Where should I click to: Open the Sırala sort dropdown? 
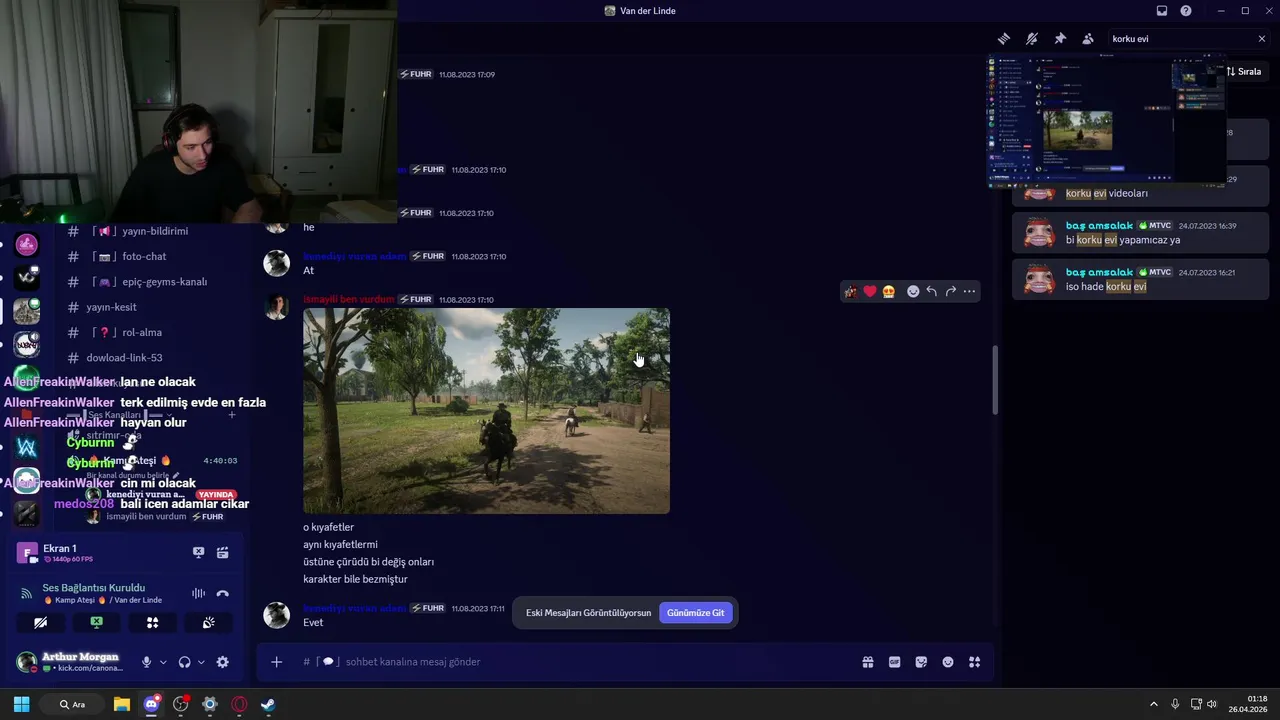[1244, 72]
